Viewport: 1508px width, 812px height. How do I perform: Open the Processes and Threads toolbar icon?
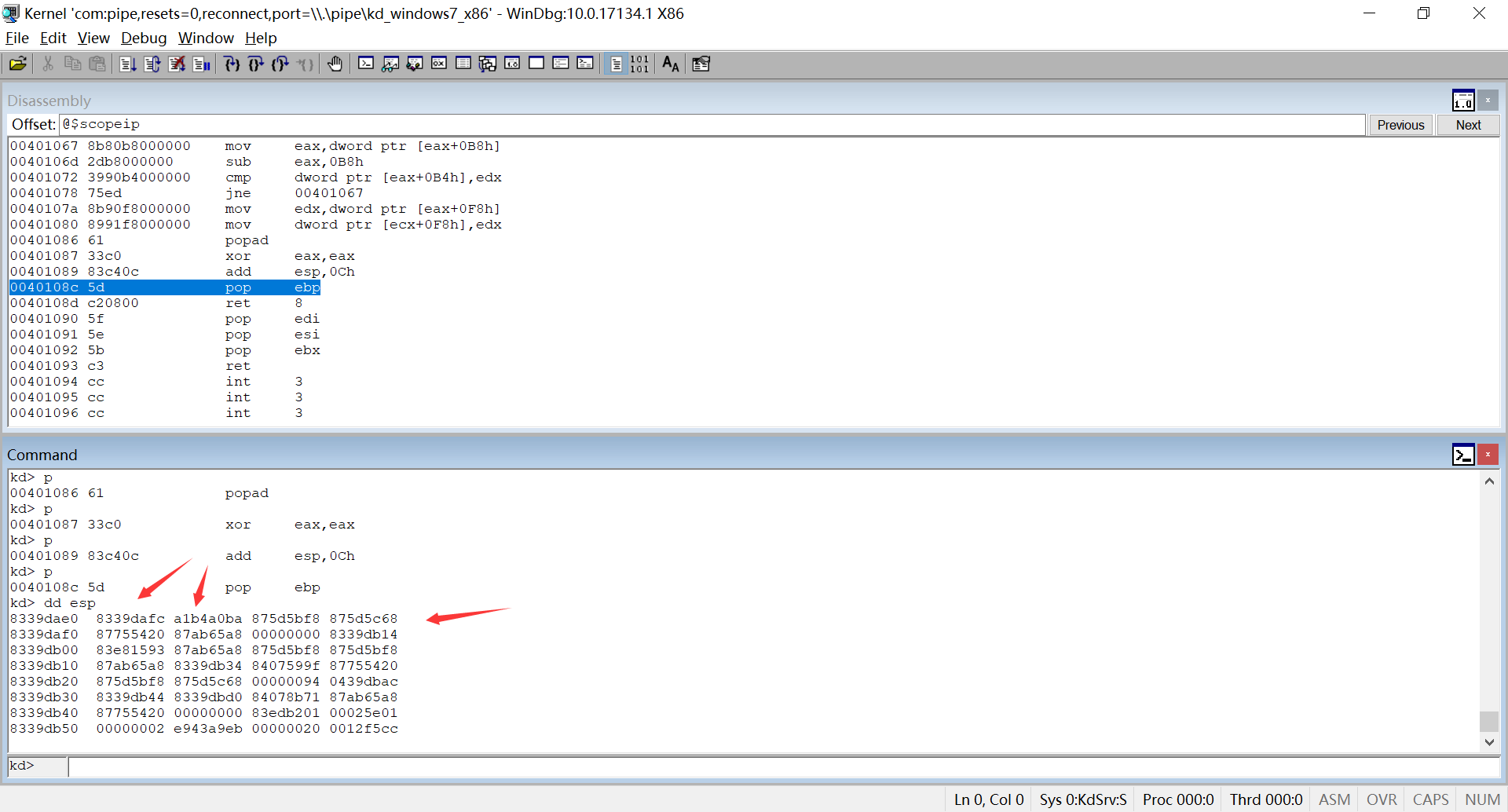point(561,64)
